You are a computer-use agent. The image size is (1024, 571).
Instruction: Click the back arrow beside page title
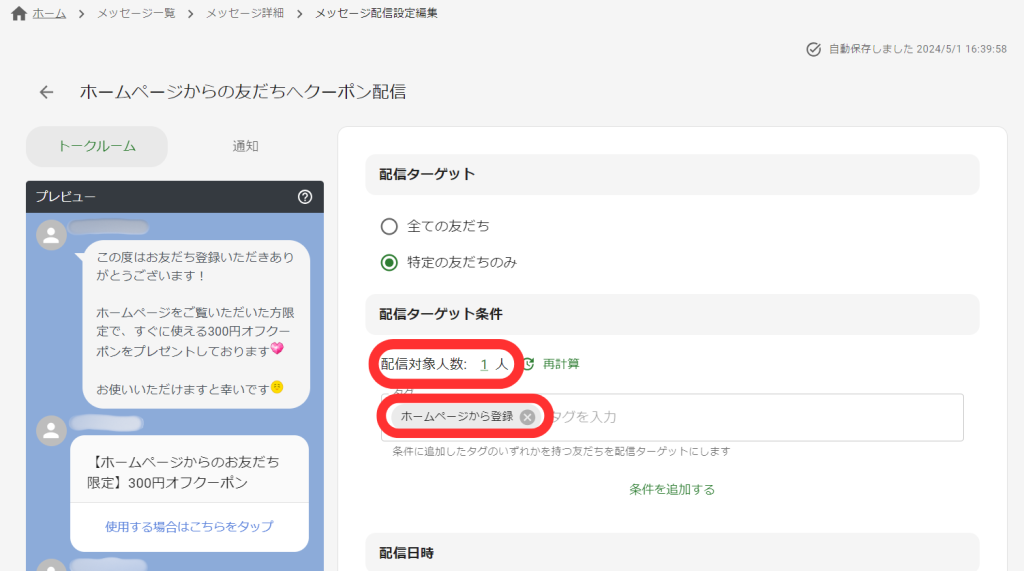click(46, 92)
